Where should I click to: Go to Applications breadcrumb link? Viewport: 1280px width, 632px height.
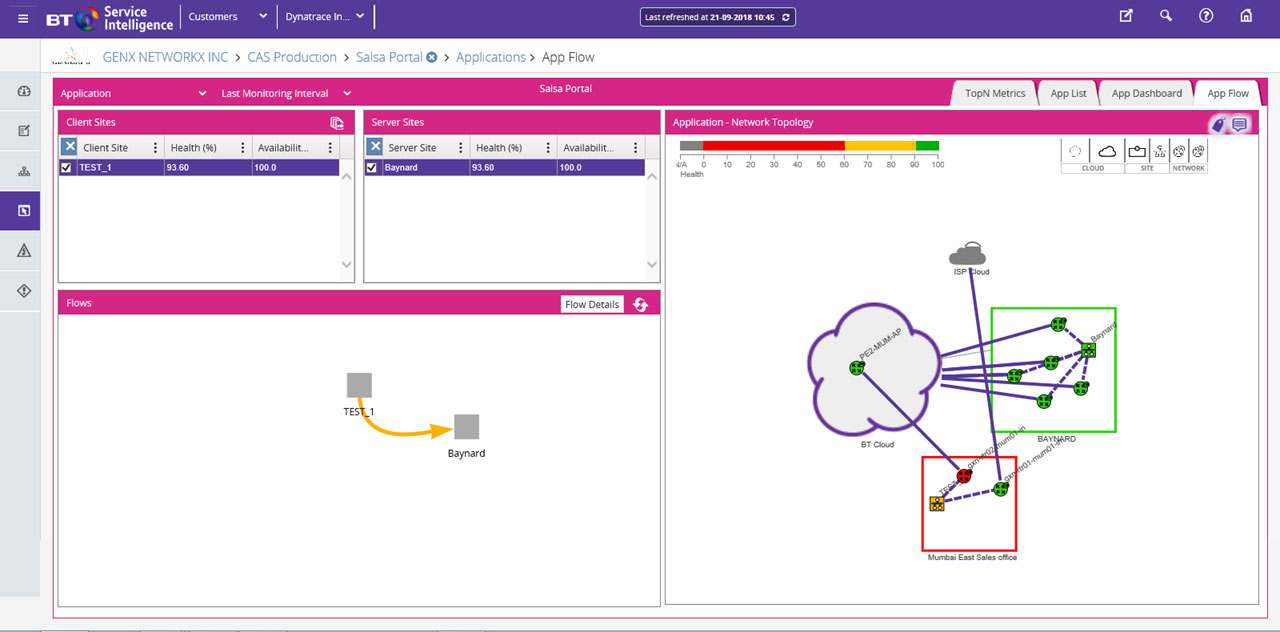[x=491, y=57]
